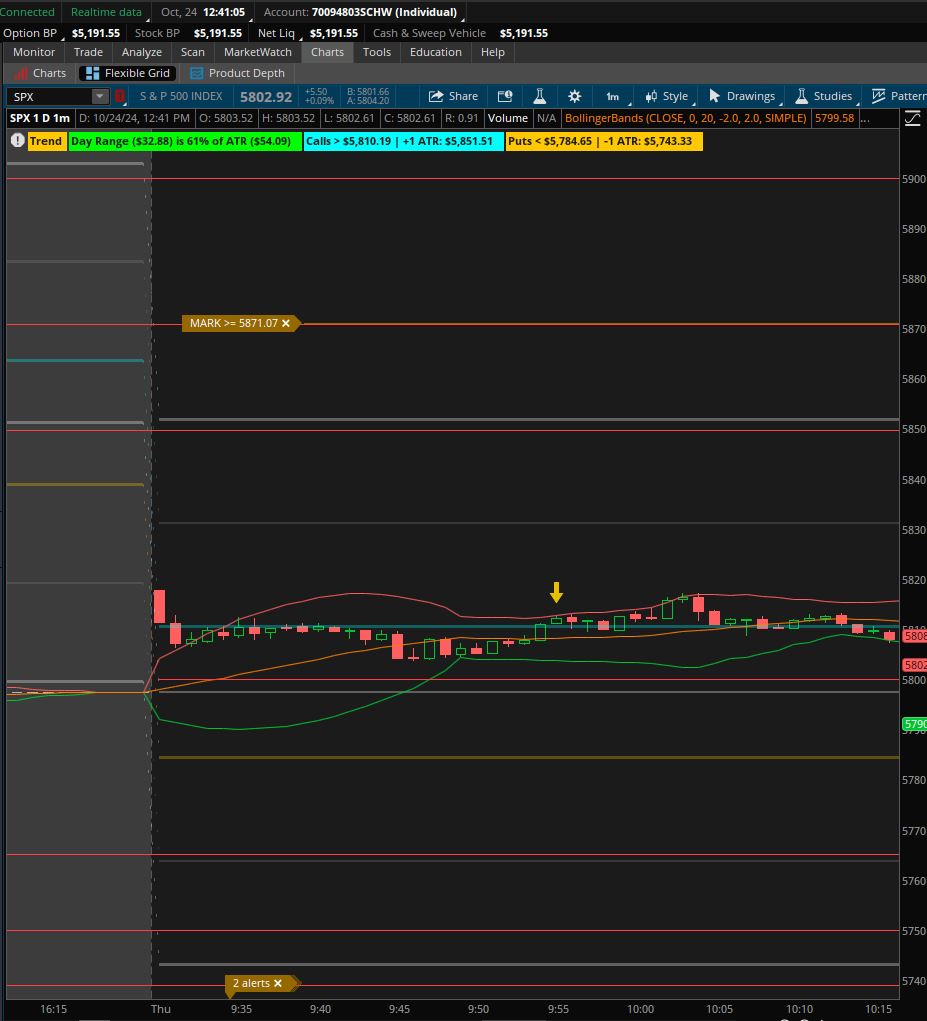The image size is (927, 1021).
Task: Click the cyan Calls > $5,810.19 label
Action: pos(404,141)
